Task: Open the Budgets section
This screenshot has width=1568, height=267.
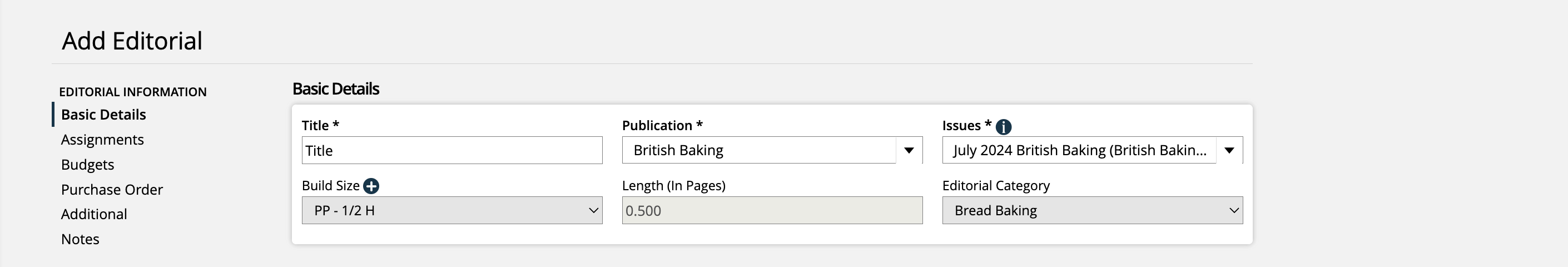Action: tap(88, 165)
